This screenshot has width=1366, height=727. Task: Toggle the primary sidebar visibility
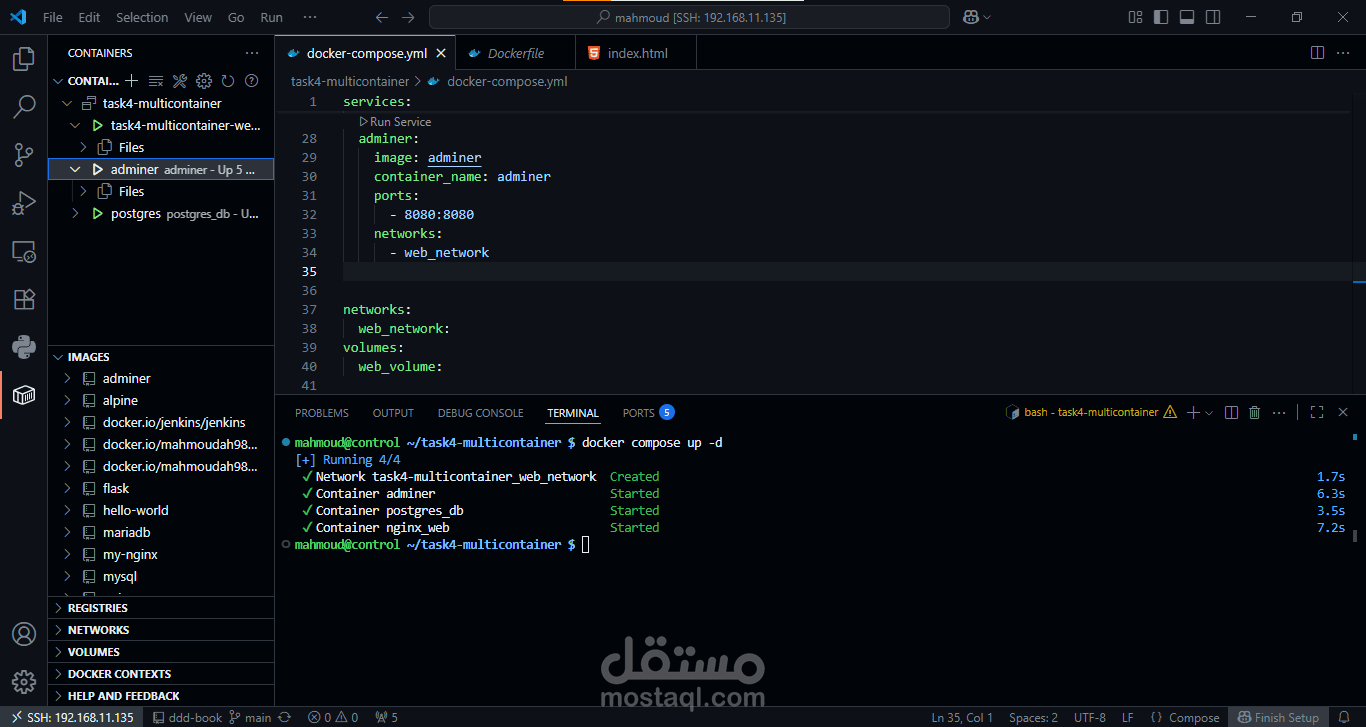[x=1161, y=17]
